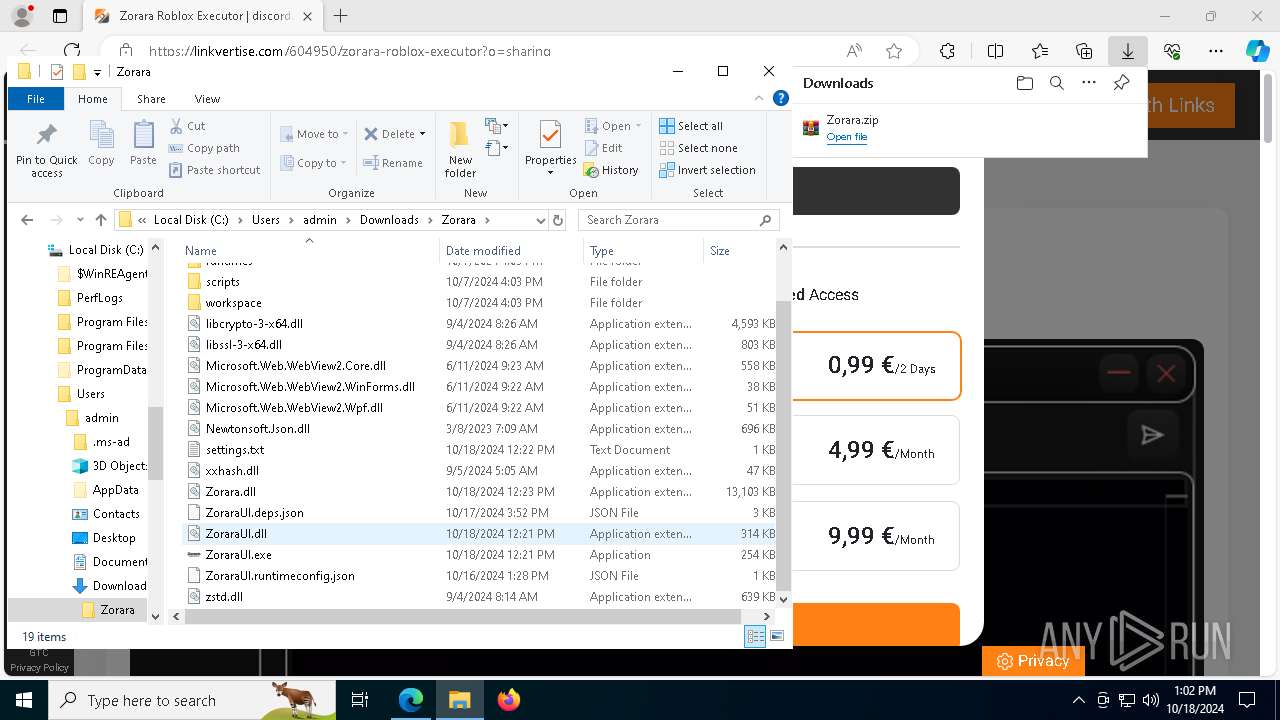1280x720 pixels.
Task: Select Program Data folder in tree
Action: (x=111, y=370)
